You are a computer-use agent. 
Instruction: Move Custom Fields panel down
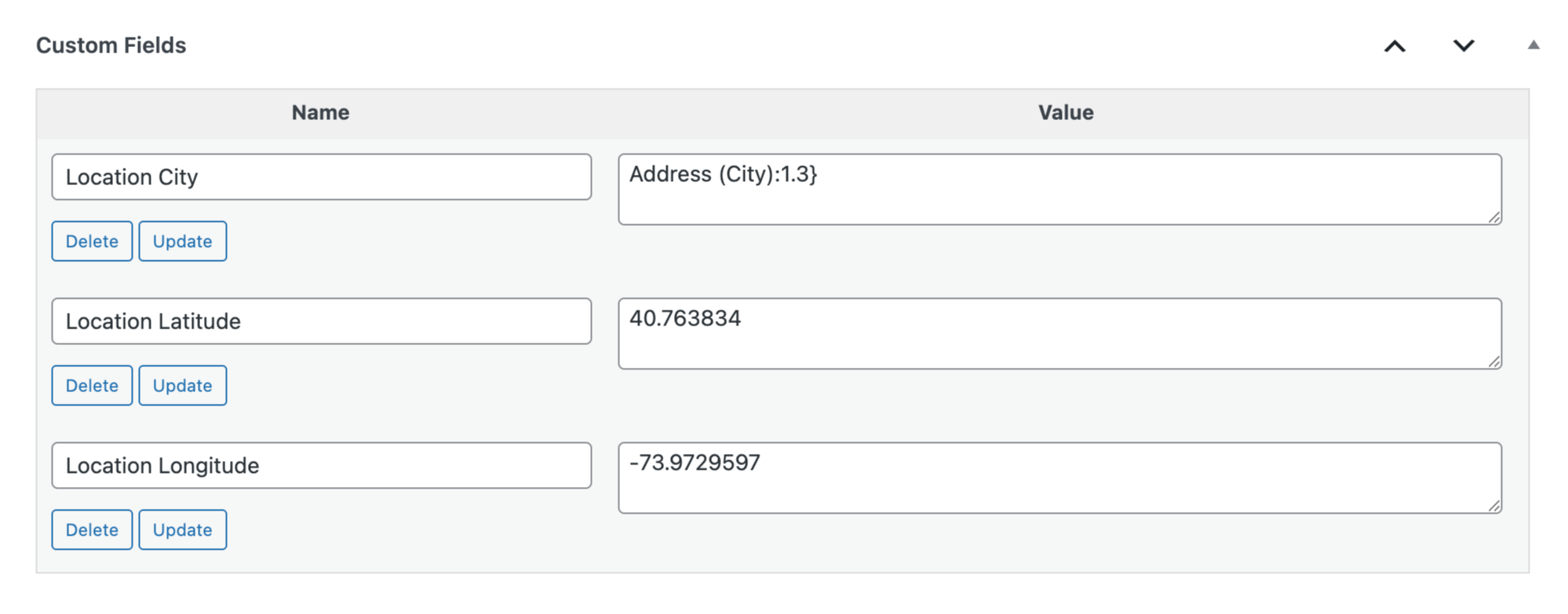(x=1464, y=46)
